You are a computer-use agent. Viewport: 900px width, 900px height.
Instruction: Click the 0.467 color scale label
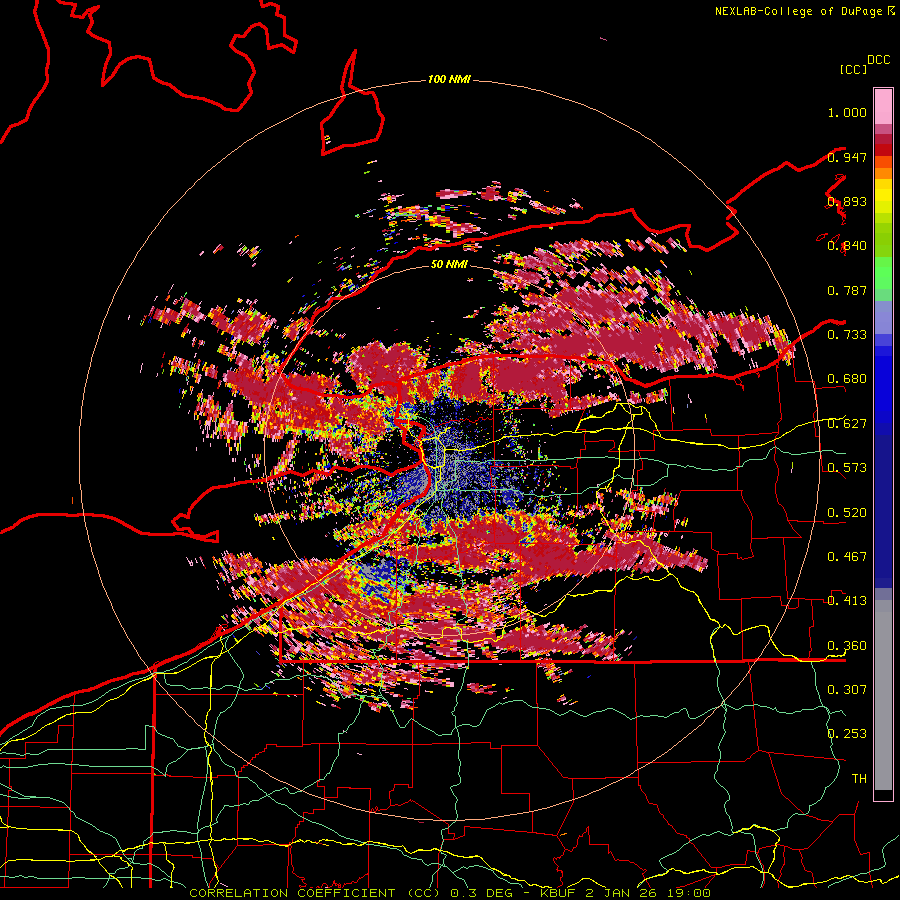(847, 557)
